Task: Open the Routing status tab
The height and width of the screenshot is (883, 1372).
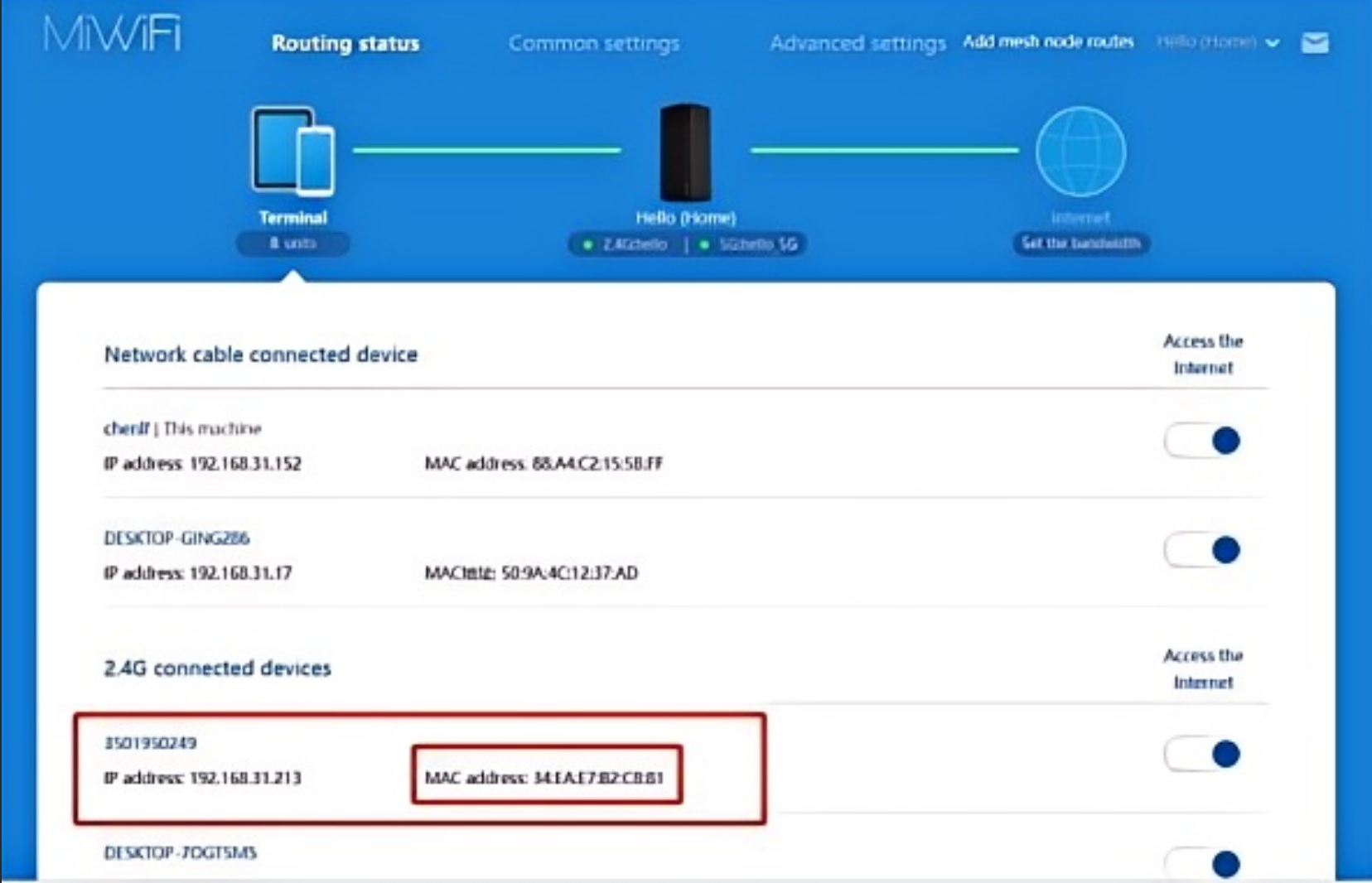Action: 345,43
